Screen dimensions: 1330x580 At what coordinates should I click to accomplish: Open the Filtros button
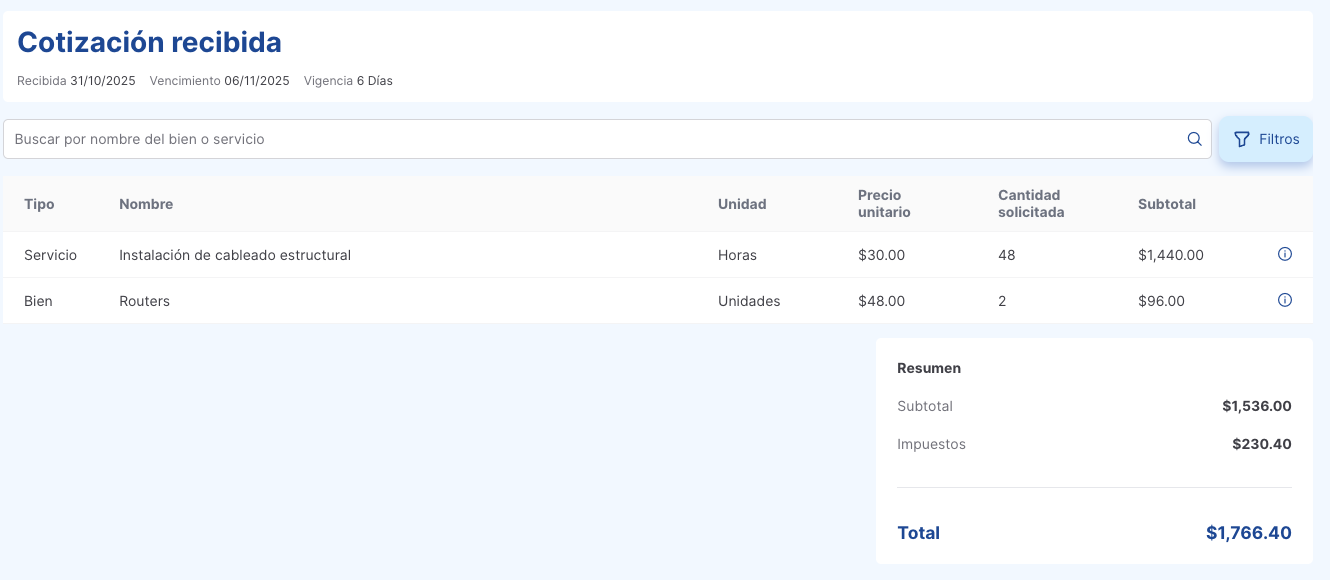tap(1266, 139)
